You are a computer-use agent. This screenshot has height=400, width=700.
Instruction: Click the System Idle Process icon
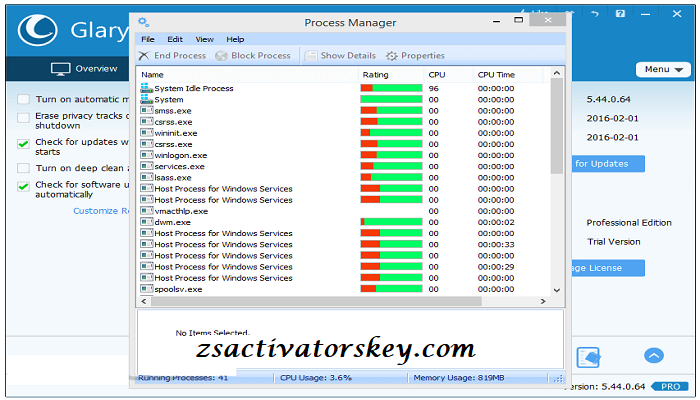pyautogui.click(x=146, y=88)
